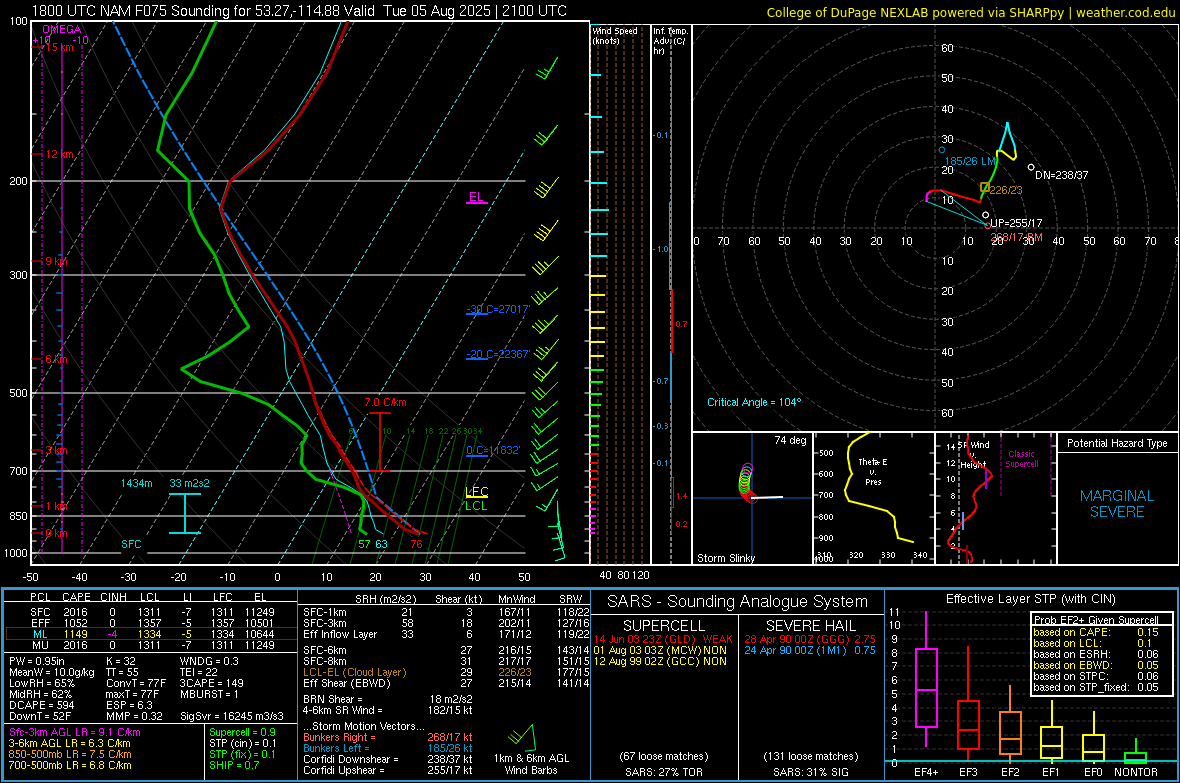
Task: Click the red '7.0 C/km' lapse rate label
Action: coord(385,403)
